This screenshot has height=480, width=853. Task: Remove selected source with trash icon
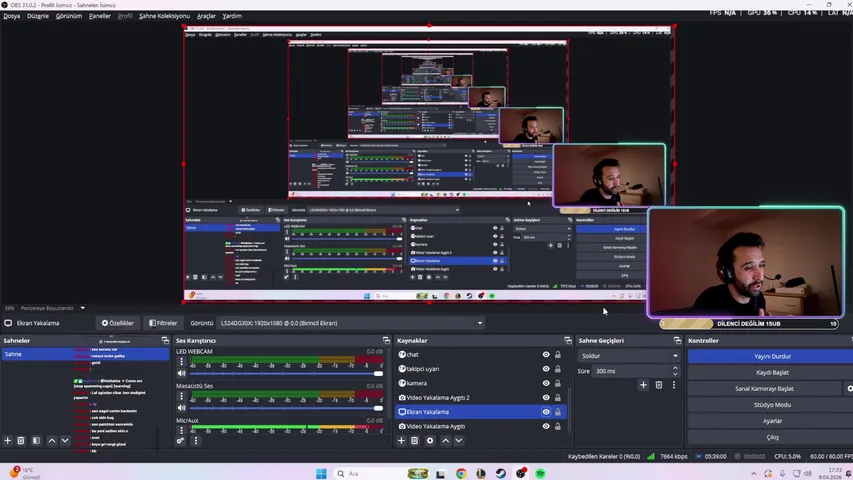pyautogui.click(x=415, y=440)
